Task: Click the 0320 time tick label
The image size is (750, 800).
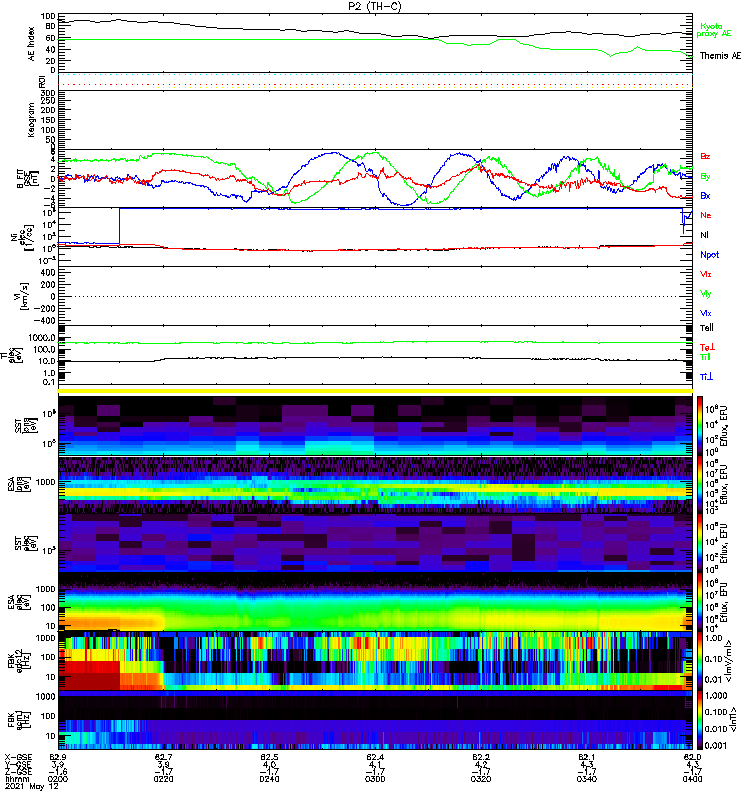Action: tap(481, 779)
